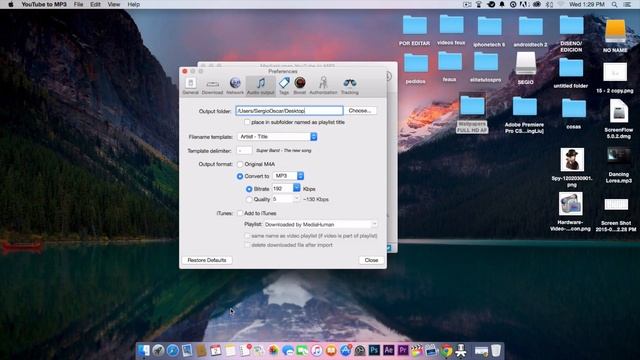Launch Photoshop from the Dock
This screenshot has height=360, width=640.
click(374, 350)
